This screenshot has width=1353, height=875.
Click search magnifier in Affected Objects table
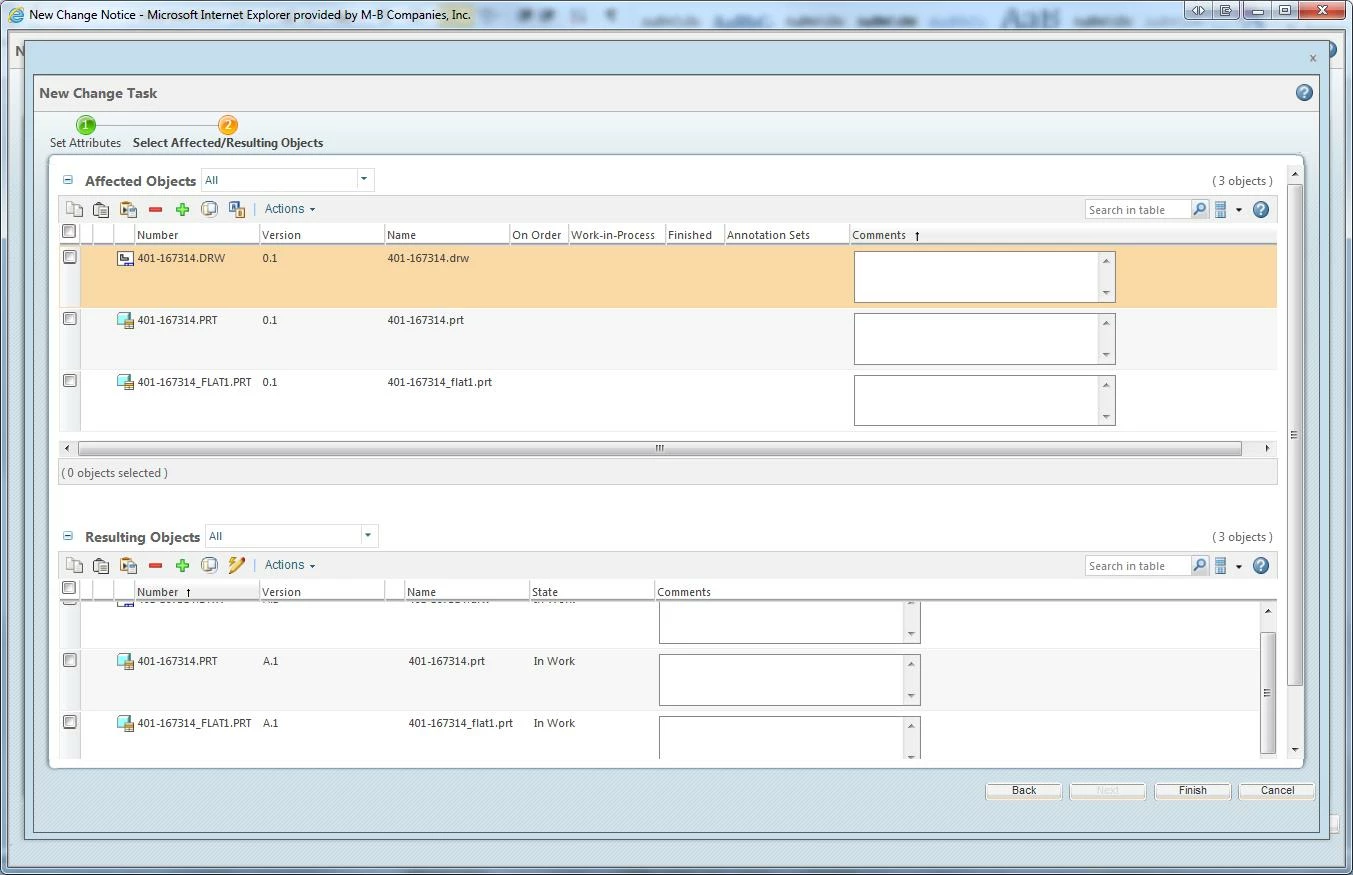[1200, 209]
